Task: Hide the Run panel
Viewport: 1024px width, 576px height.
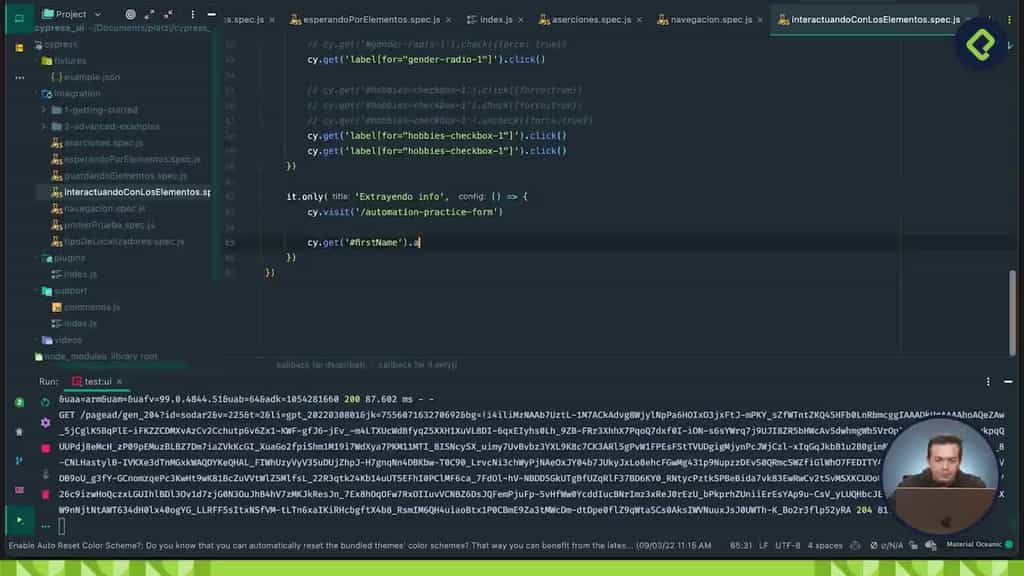Action: click(1008, 381)
